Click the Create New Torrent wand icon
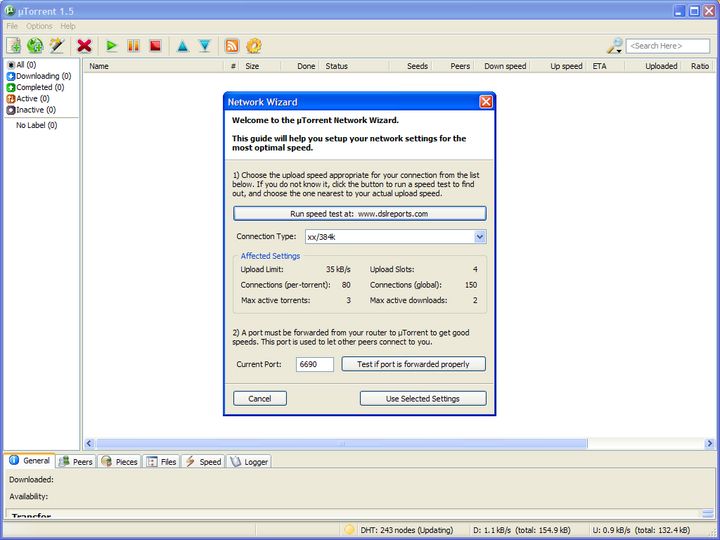 [57, 46]
